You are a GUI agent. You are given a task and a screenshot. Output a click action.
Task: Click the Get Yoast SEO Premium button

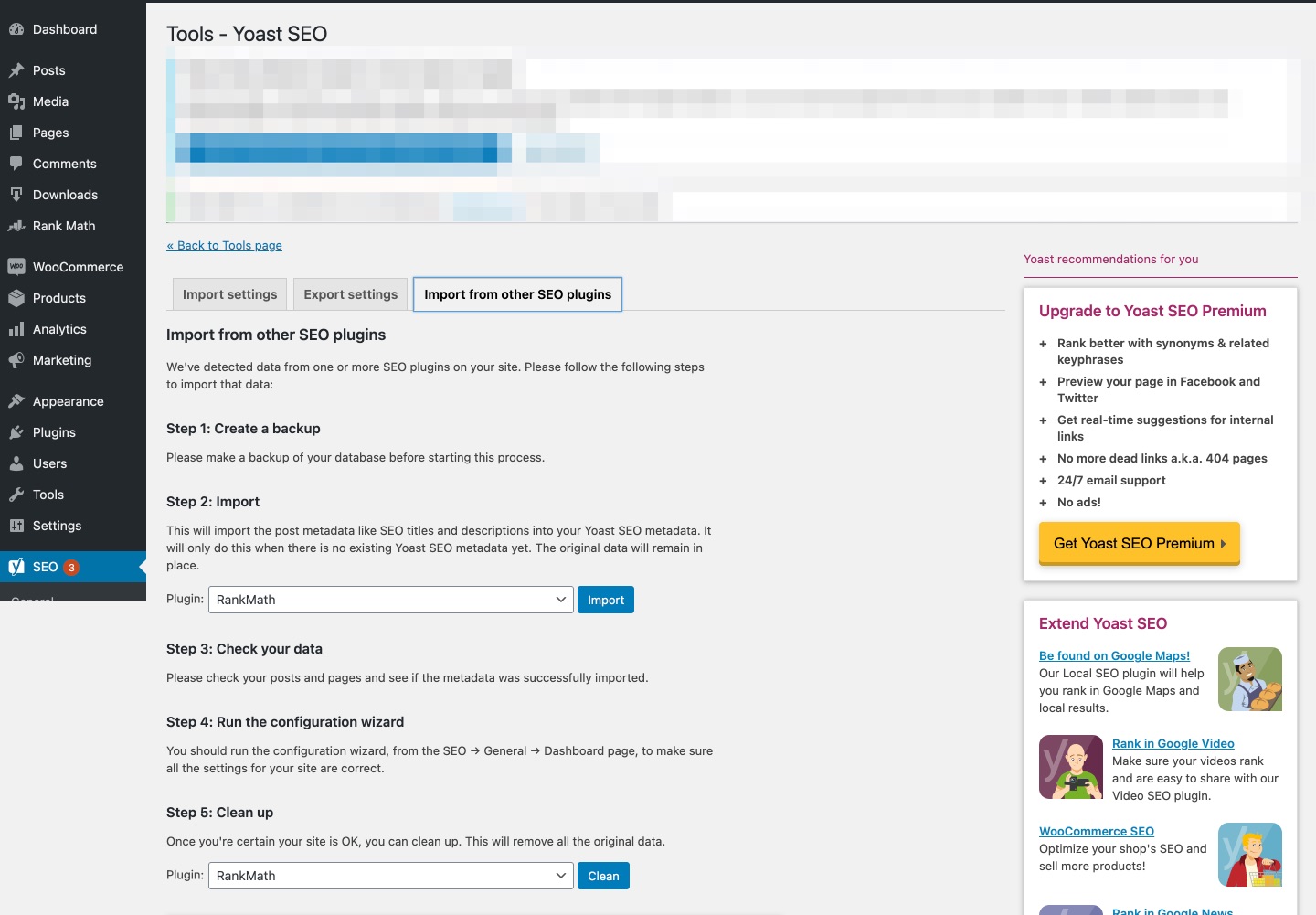(1139, 543)
